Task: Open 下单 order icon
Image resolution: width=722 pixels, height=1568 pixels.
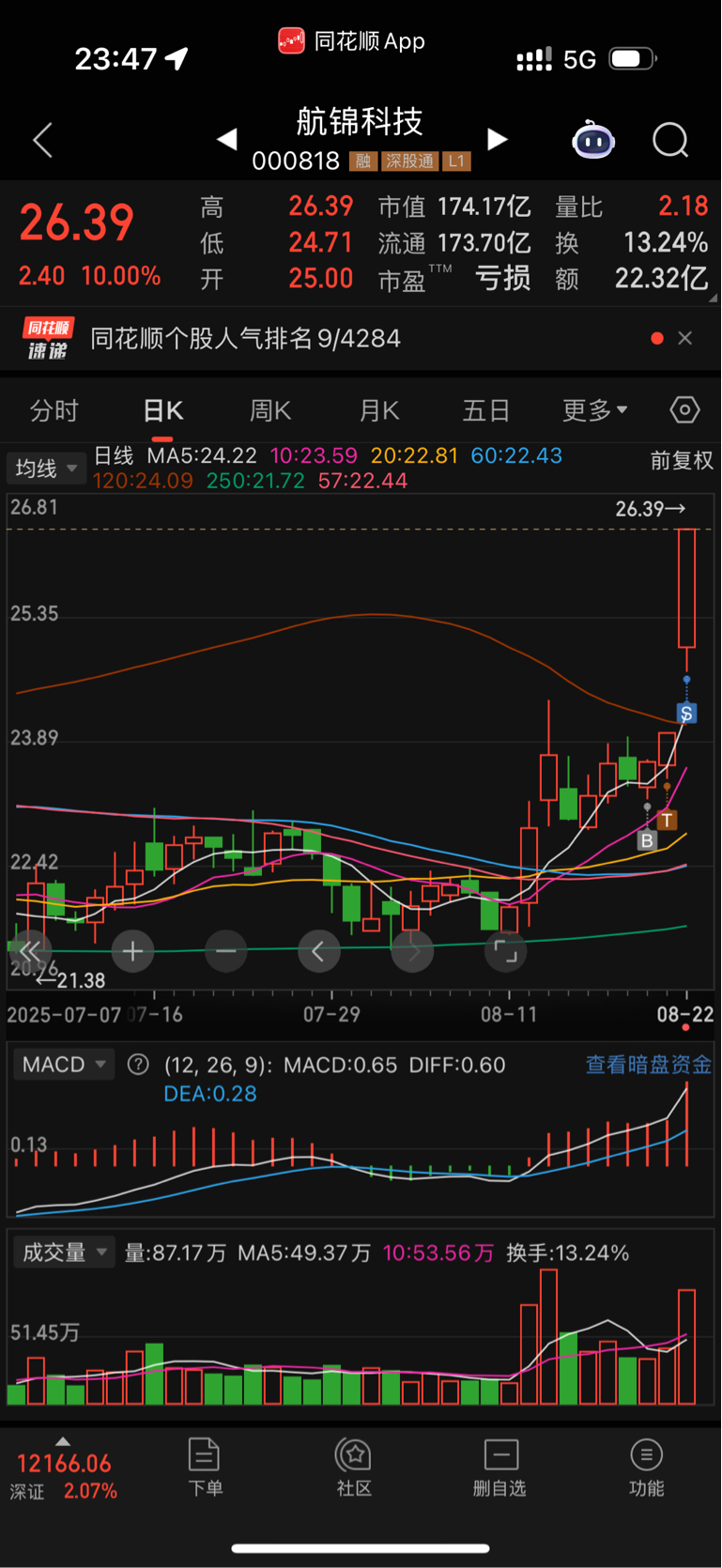Action: pos(205,1468)
